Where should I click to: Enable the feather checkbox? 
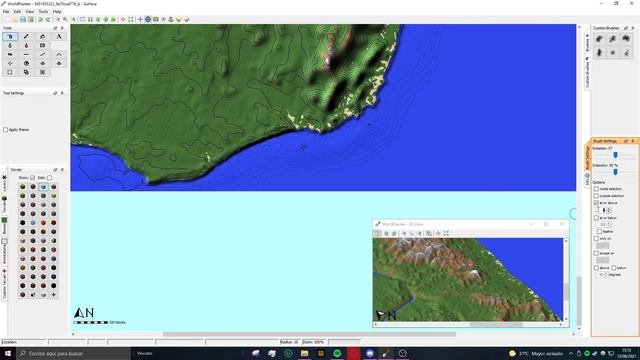(600, 231)
